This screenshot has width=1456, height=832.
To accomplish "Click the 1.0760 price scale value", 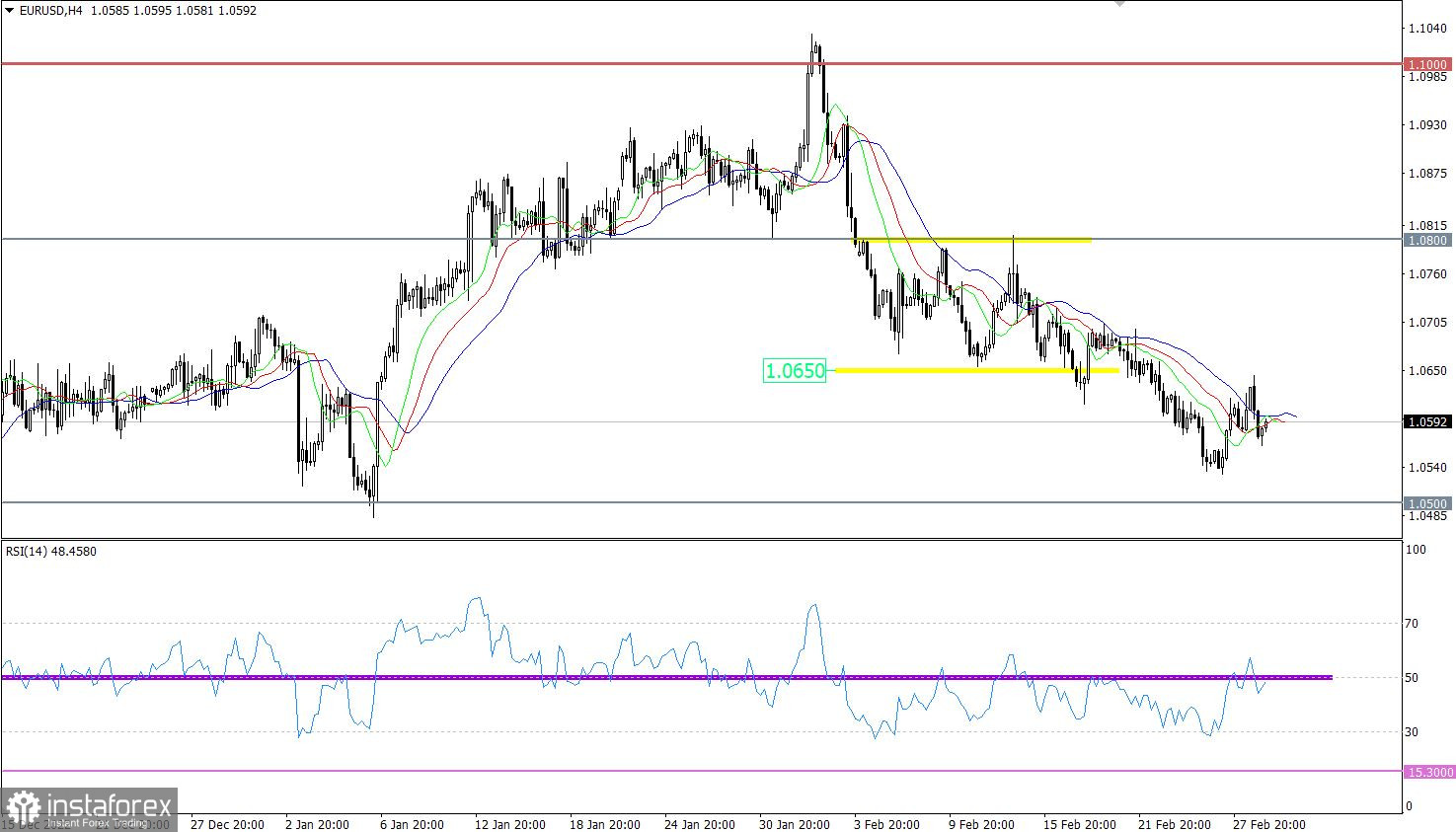I will click(x=1428, y=273).
